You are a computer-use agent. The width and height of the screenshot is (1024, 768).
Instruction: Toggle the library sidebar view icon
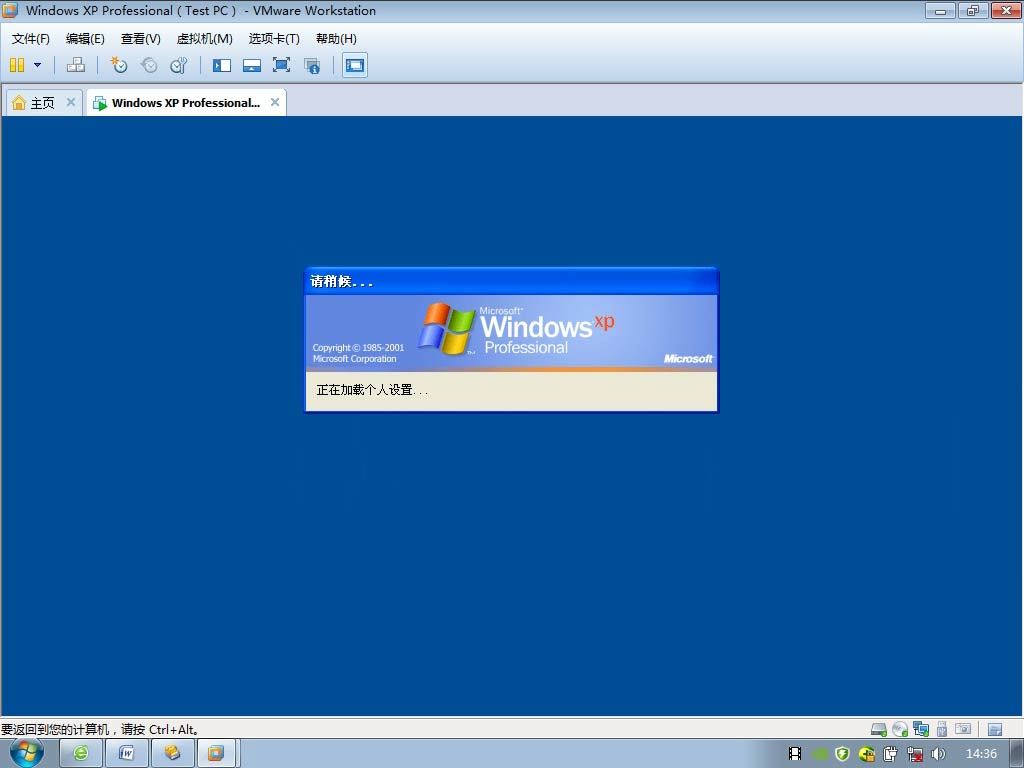click(x=221, y=65)
